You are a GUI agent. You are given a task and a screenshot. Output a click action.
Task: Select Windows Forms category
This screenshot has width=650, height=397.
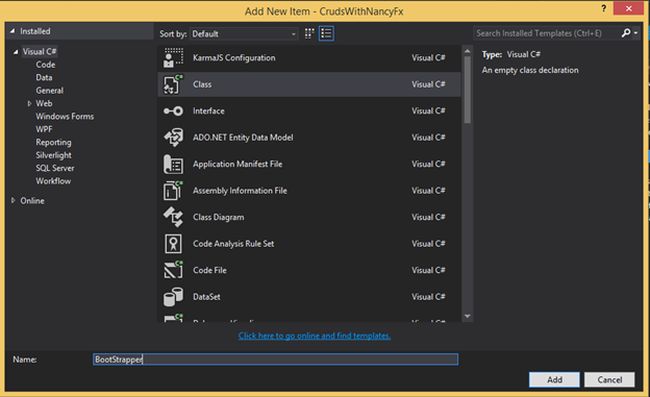point(65,116)
